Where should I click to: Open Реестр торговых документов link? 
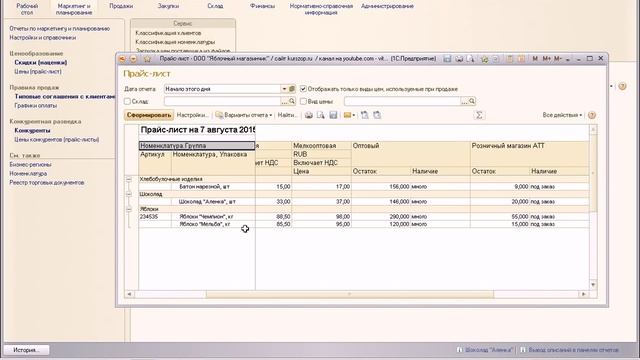point(47,182)
